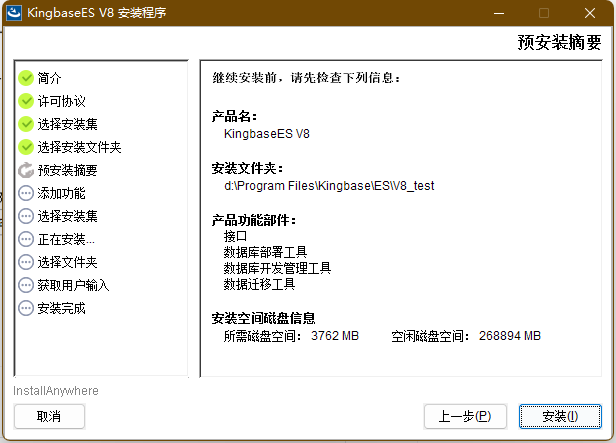Click the 继续安装前，请先检查下列信息 instruction text

pyautogui.click(x=306, y=78)
